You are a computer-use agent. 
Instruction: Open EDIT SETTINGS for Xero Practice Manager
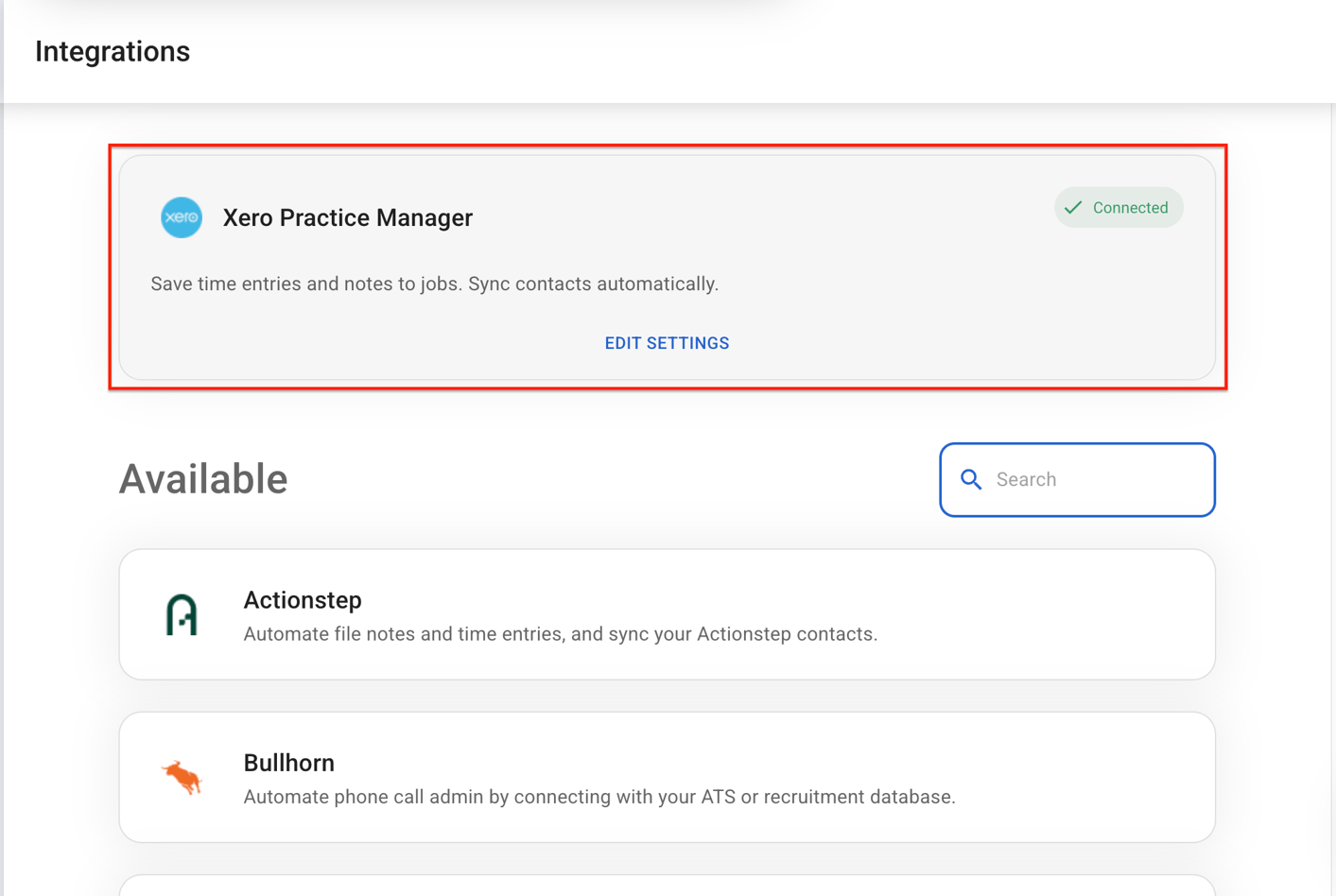pos(667,342)
